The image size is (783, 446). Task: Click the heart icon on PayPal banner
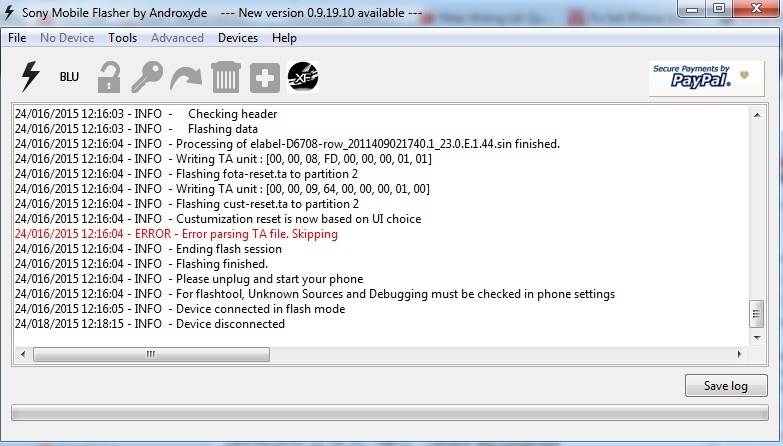(x=744, y=75)
